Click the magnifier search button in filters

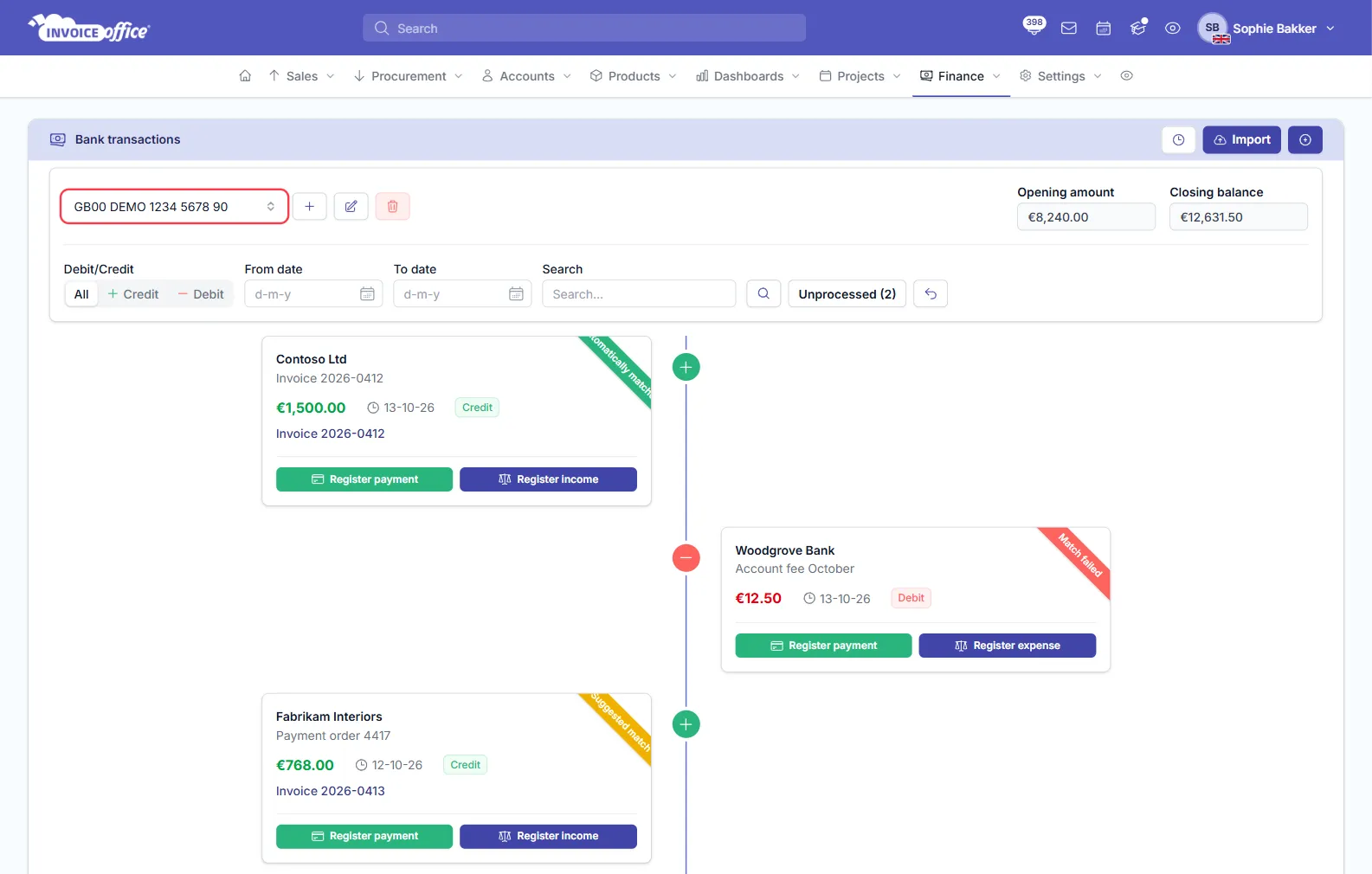tap(763, 294)
